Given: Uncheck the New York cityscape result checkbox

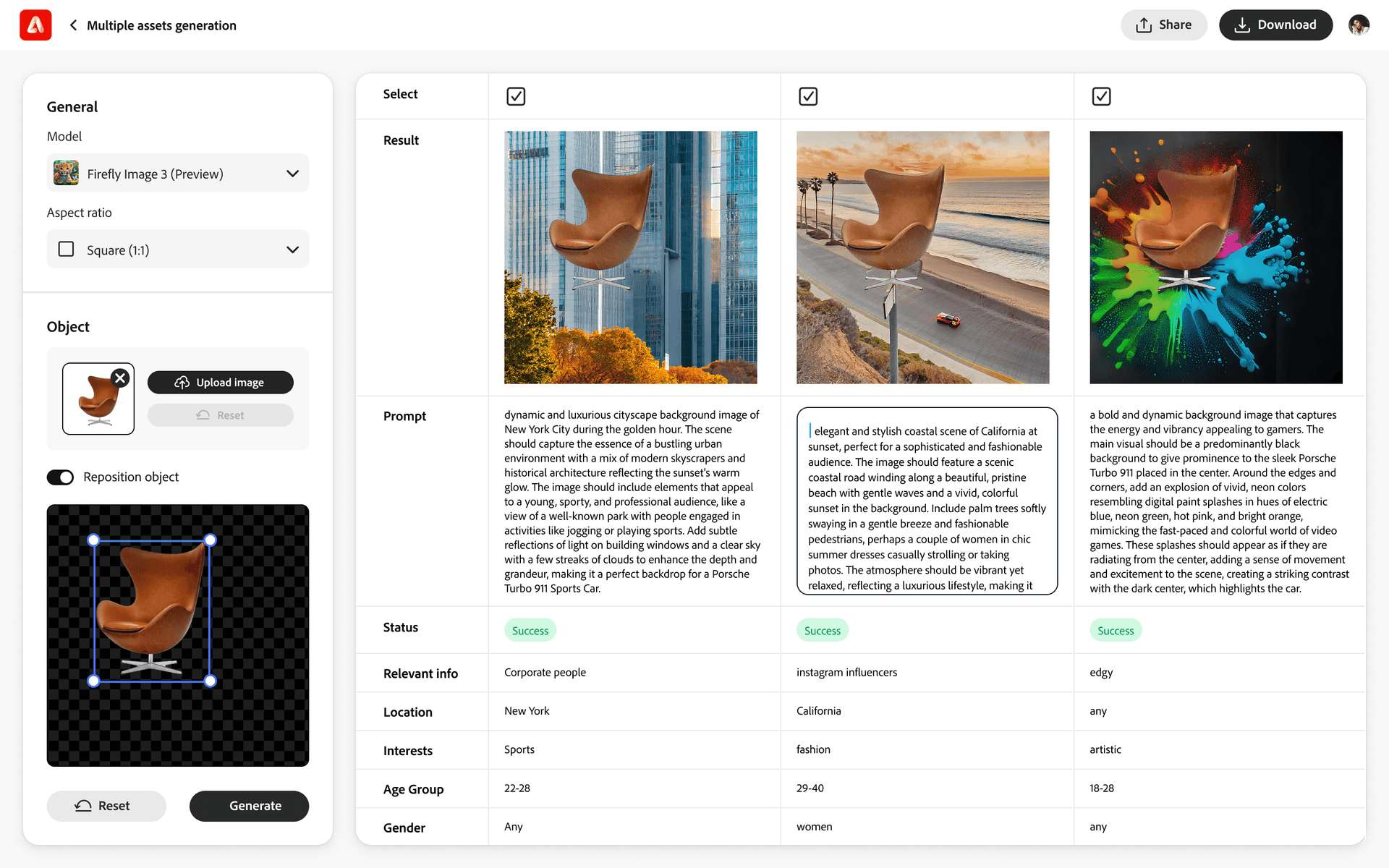Looking at the screenshot, I should 516,96.
